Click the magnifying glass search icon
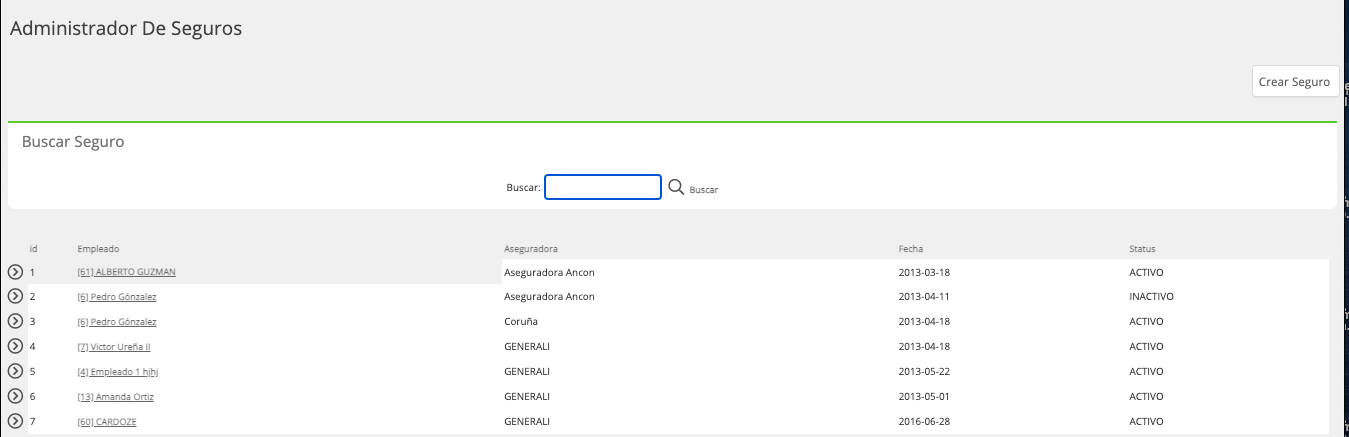The width and height of the screenshot is (1349, 437). point(676,187)
